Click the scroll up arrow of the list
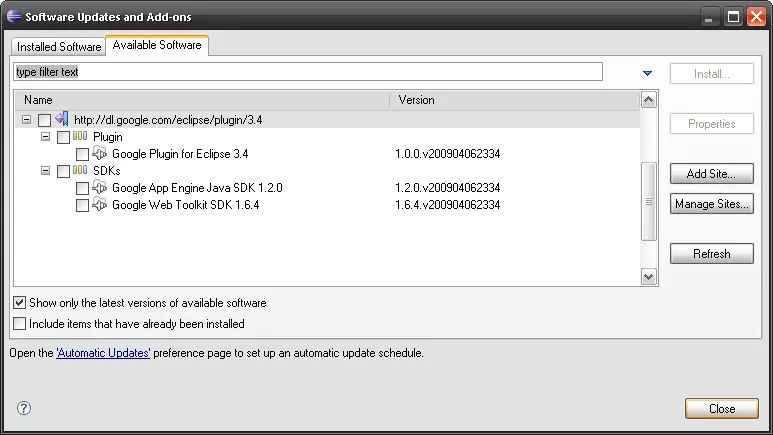 click(648, 100)
